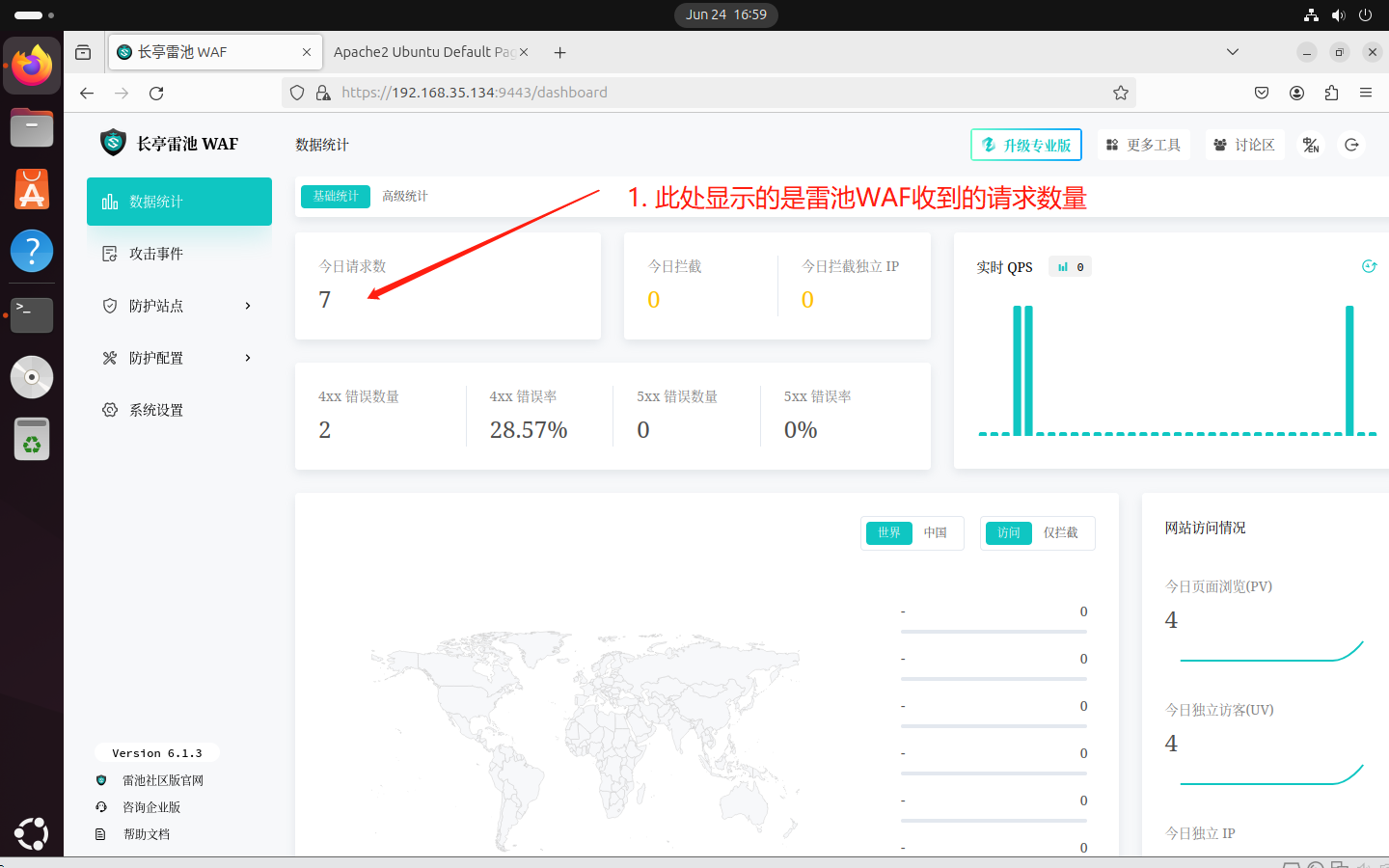Select the 世界 map toggle
The height and width of the screenshot is (868, 1389).
click(888, 532)
